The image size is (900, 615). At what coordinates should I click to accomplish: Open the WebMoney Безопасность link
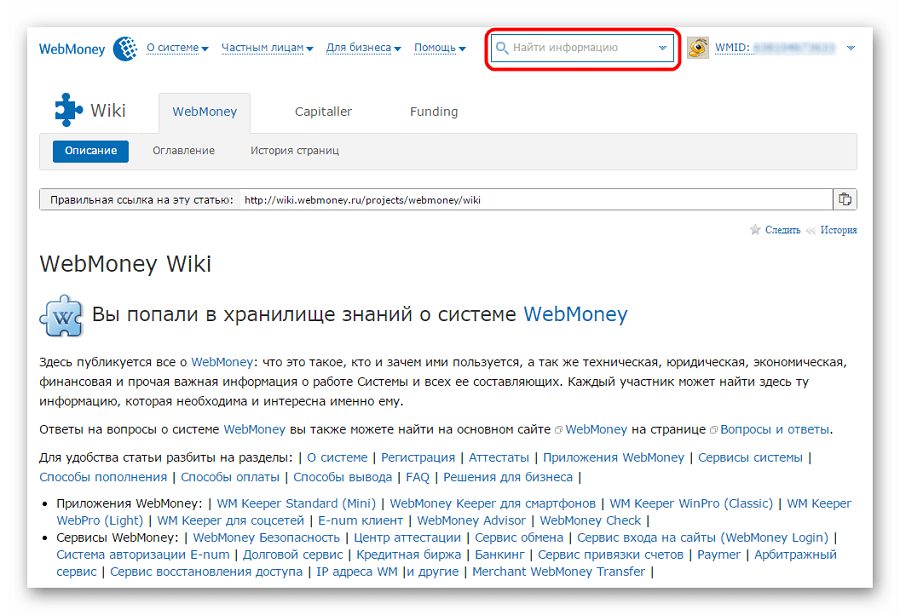266,538
